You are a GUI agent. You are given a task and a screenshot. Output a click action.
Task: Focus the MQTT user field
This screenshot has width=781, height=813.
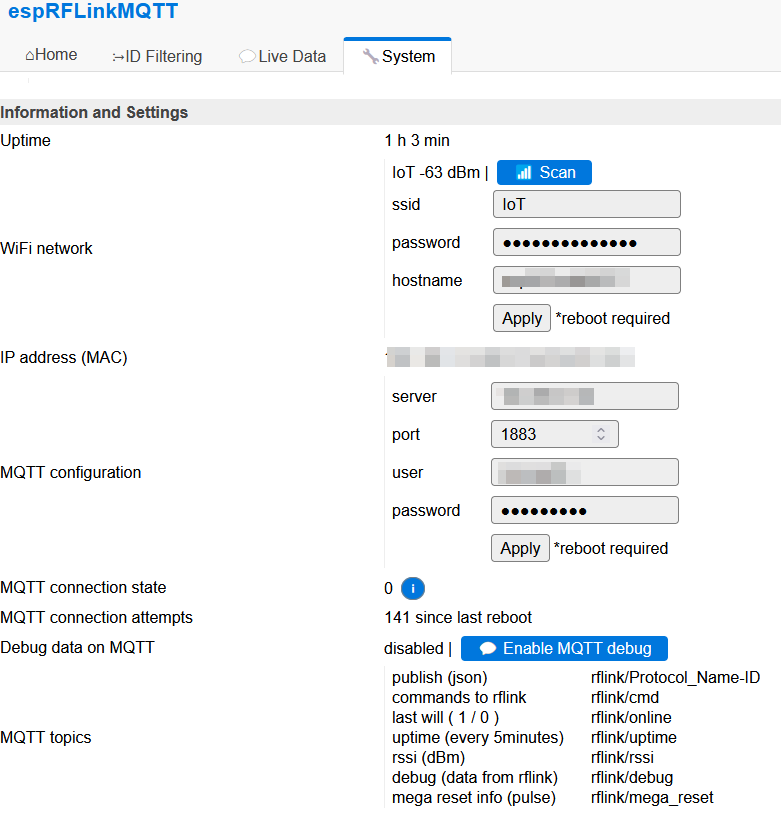coord(584,473)
